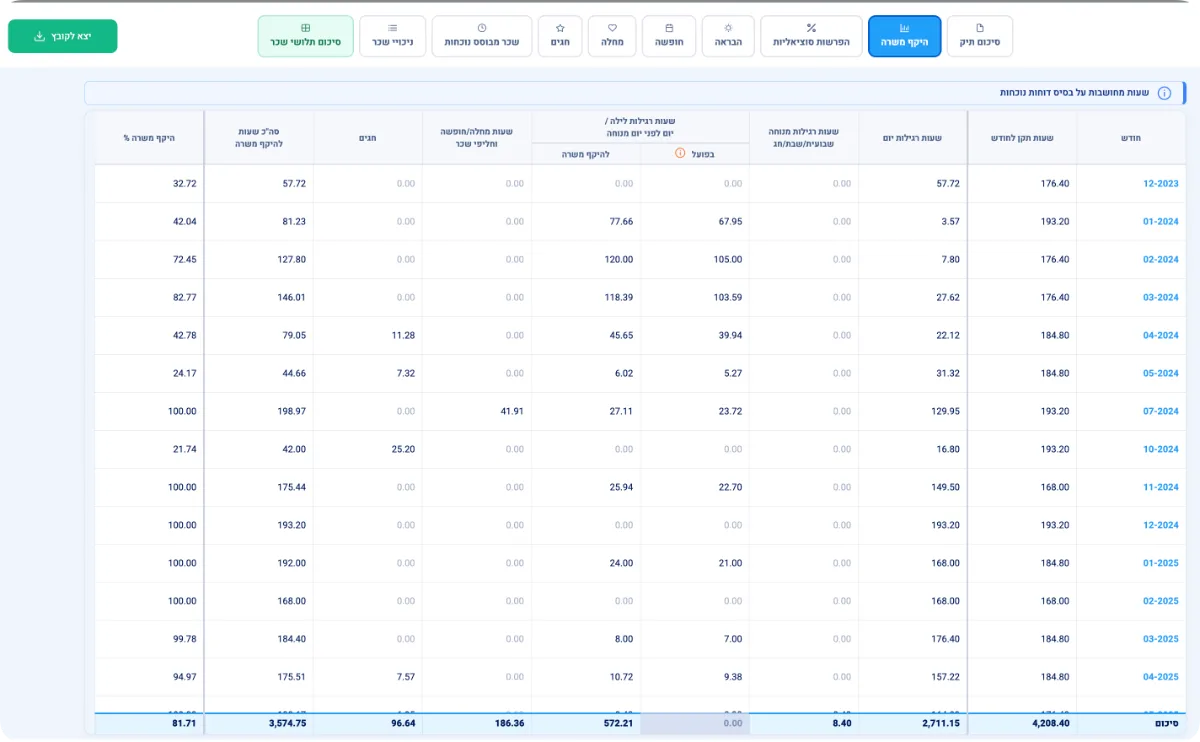Click the orange warning icon next to בפועל
This screenshot has height=742, width=1200.
coord(680,153)
